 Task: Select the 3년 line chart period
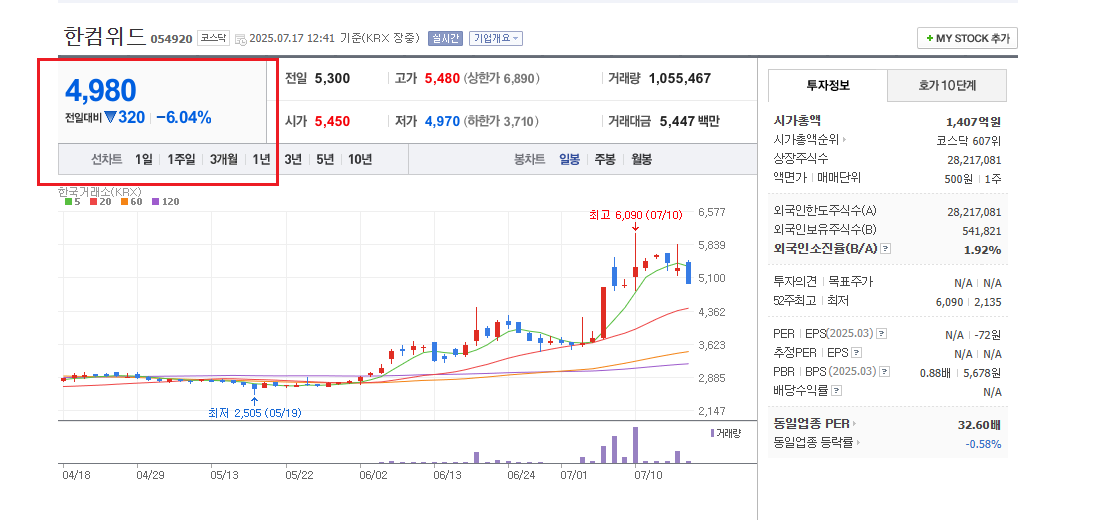[293, 160]
